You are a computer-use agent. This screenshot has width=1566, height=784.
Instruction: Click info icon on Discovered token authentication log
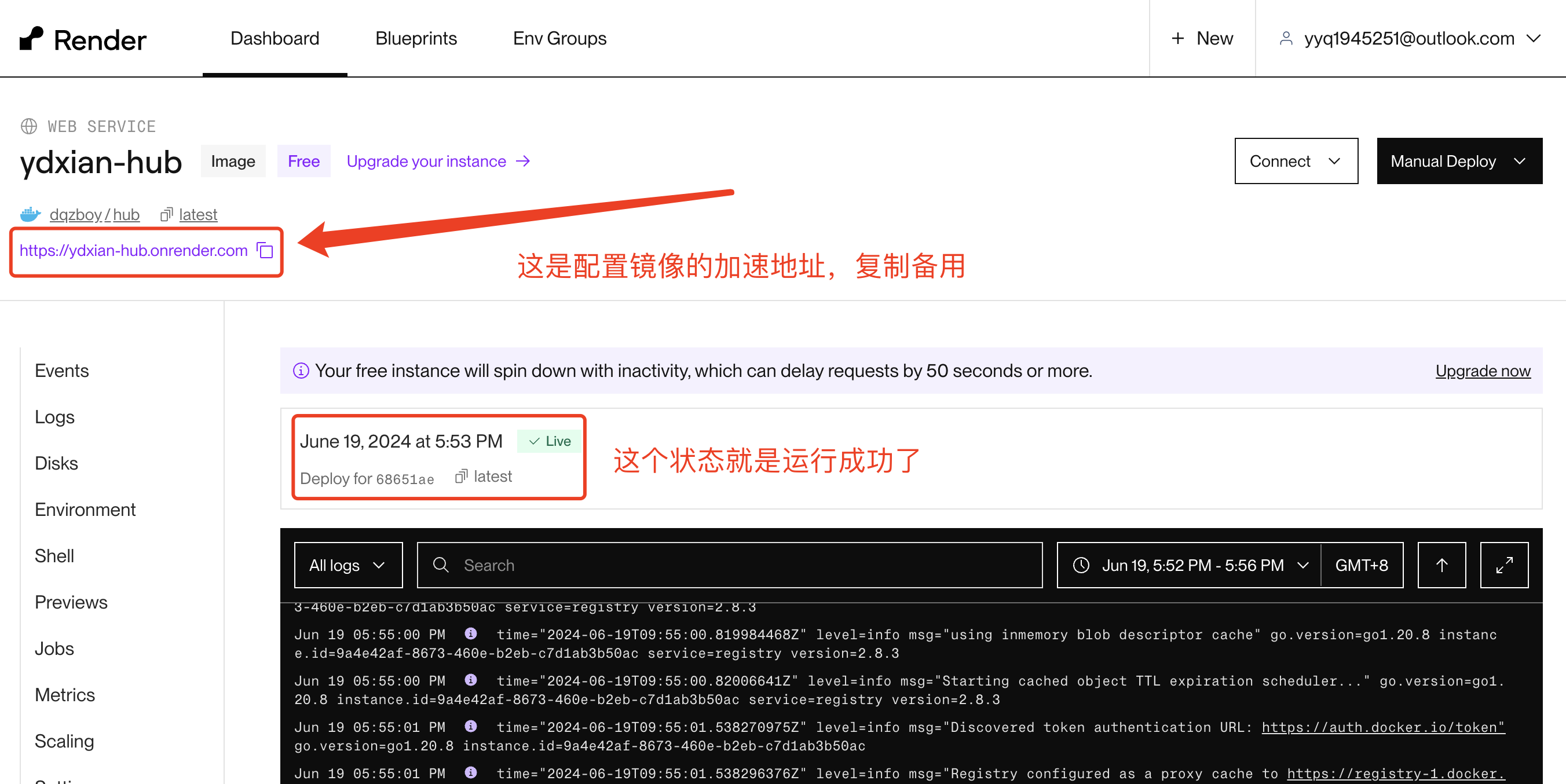(470, 726)
